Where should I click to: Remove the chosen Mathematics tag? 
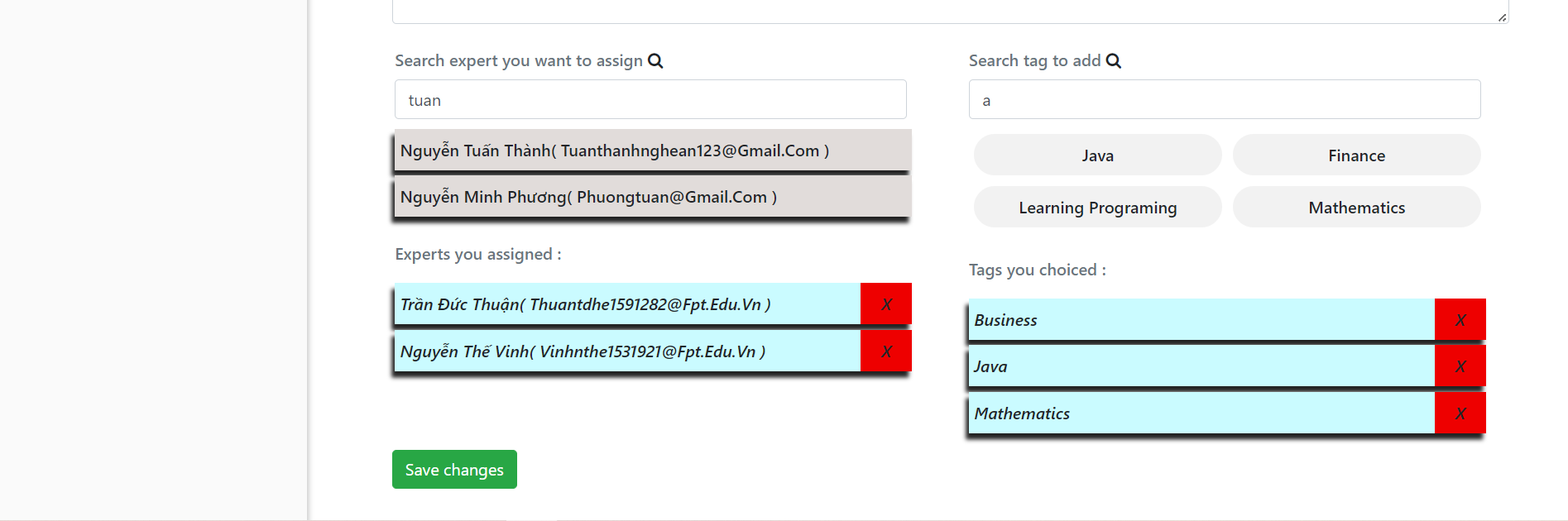pyautogui.click(x=1460, y=413)
